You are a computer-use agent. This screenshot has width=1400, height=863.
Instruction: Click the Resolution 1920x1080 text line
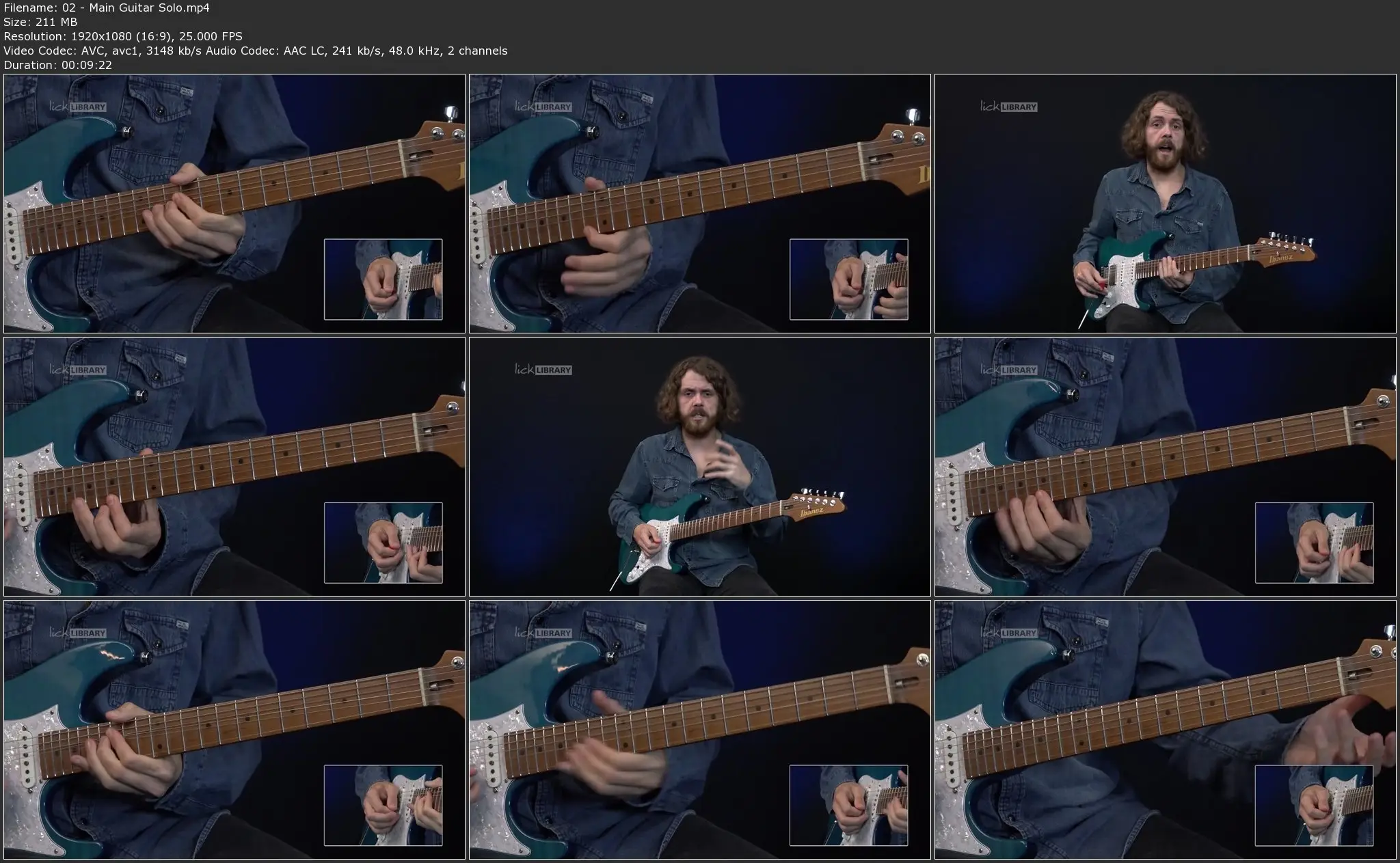click(123, 36)
